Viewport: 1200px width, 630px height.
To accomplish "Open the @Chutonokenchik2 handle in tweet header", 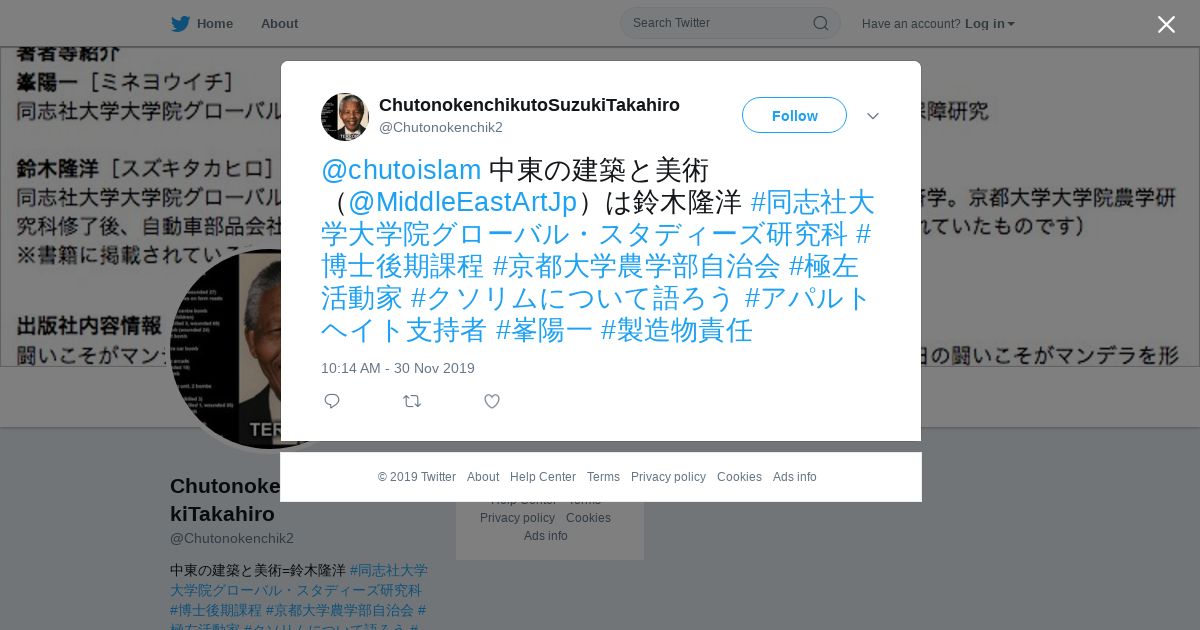I will pos(441,127).
